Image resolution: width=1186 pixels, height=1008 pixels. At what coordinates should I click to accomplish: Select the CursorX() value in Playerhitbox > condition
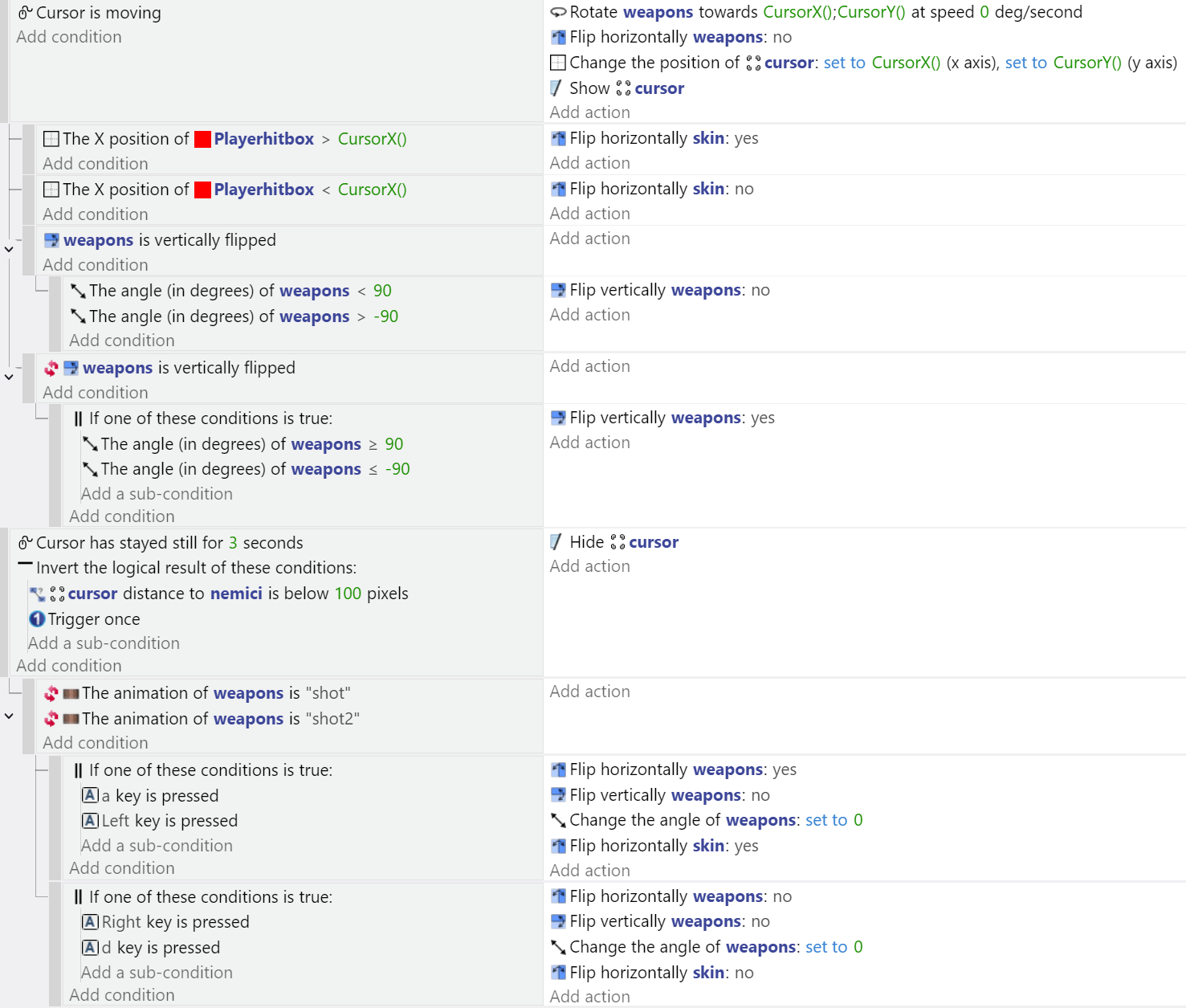pos(372,139)
